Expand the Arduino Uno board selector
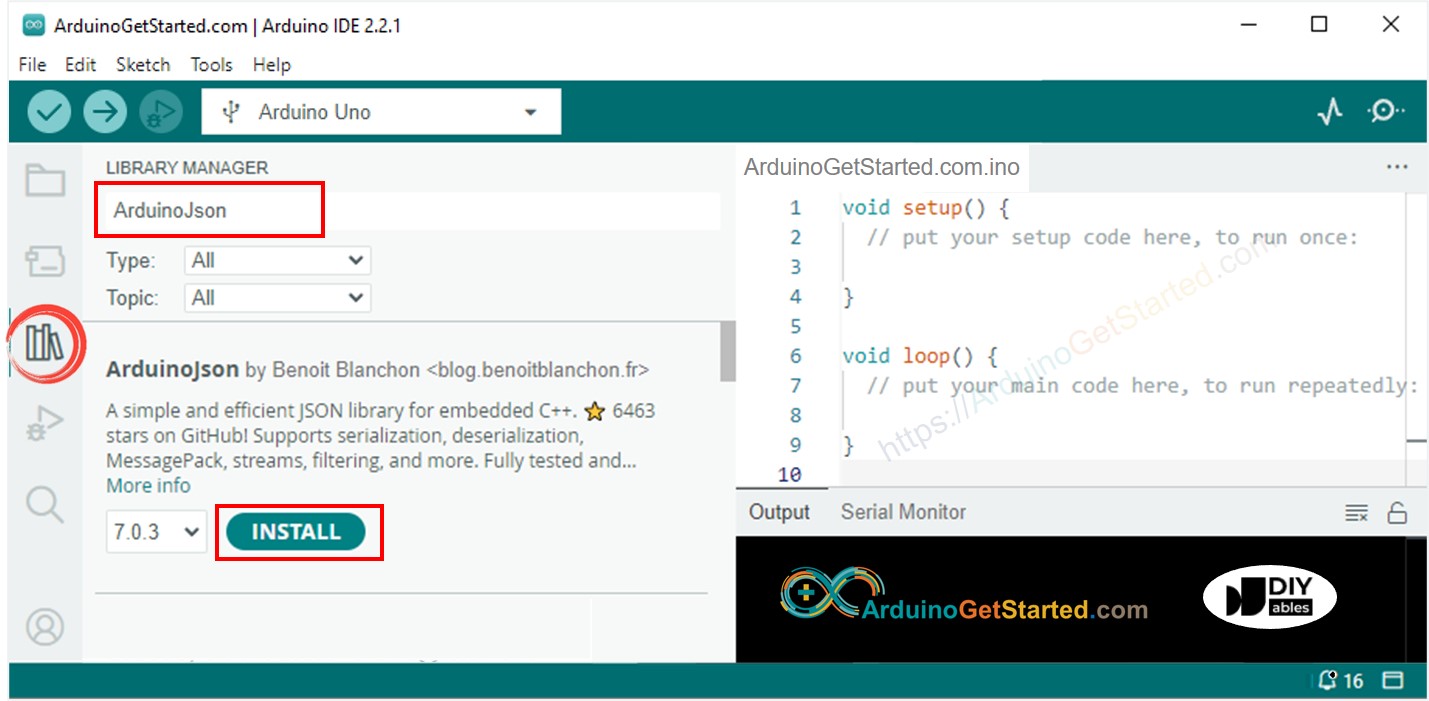 coord(380,111)
